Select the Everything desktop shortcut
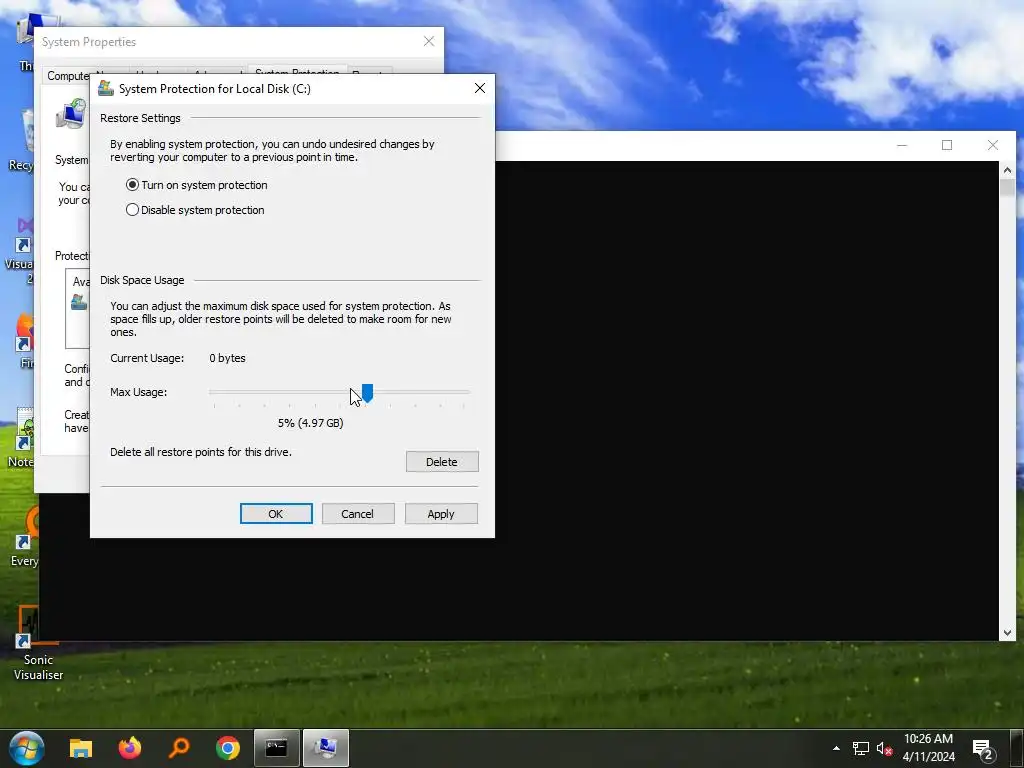The image size is (1024, 768). (x=24, y=537)
